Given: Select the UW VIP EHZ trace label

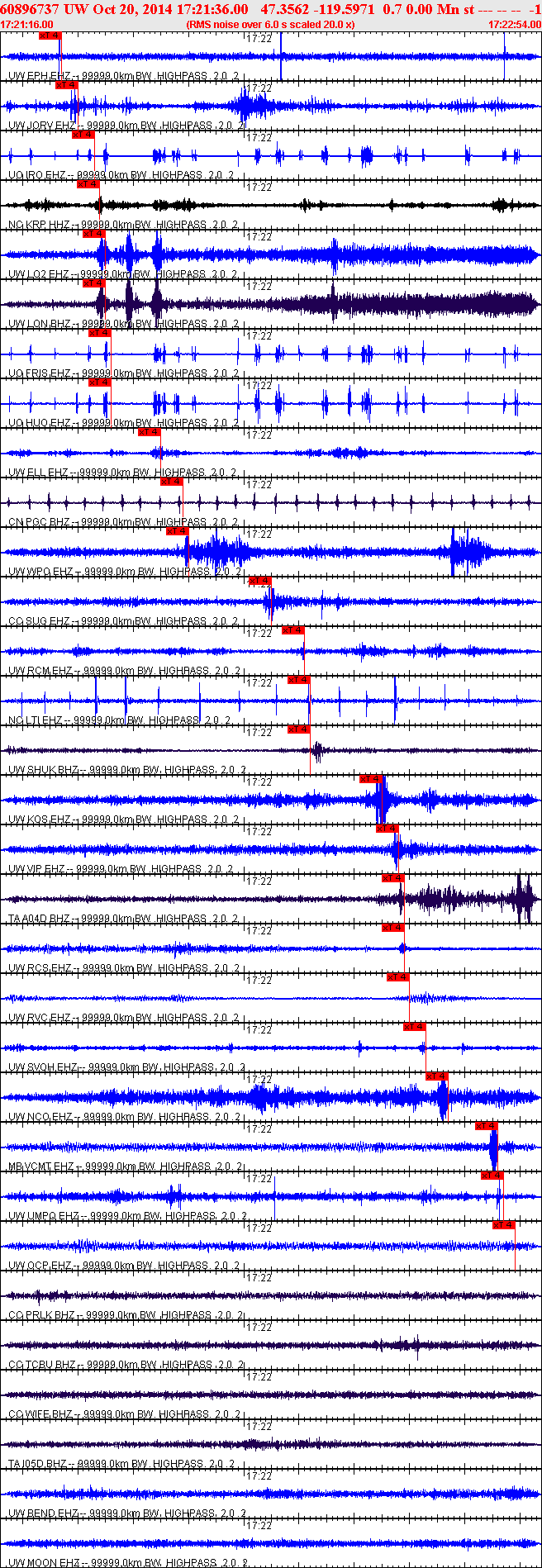Looking at the screenshot, I should click(121, 869).
